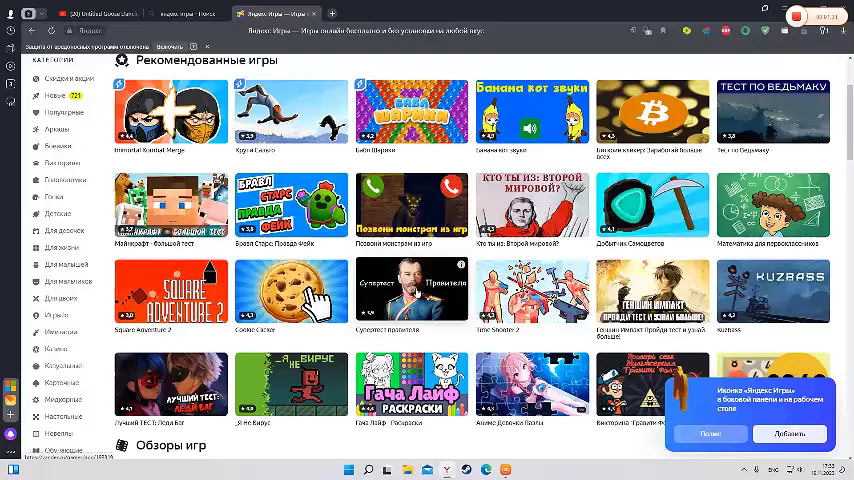The width and height of the screenshot is (854, 480).
Task: Click the Добавить button in the popup
Action: 790,434
